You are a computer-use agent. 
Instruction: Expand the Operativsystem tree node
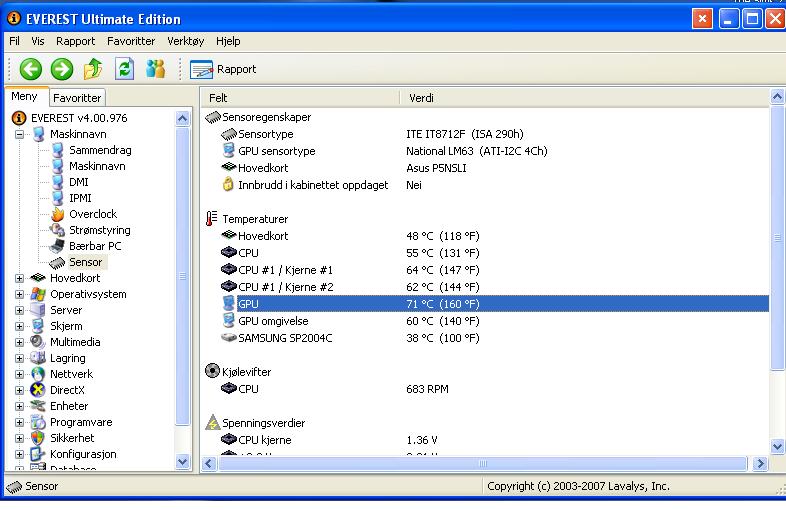[x=19, y=294]
